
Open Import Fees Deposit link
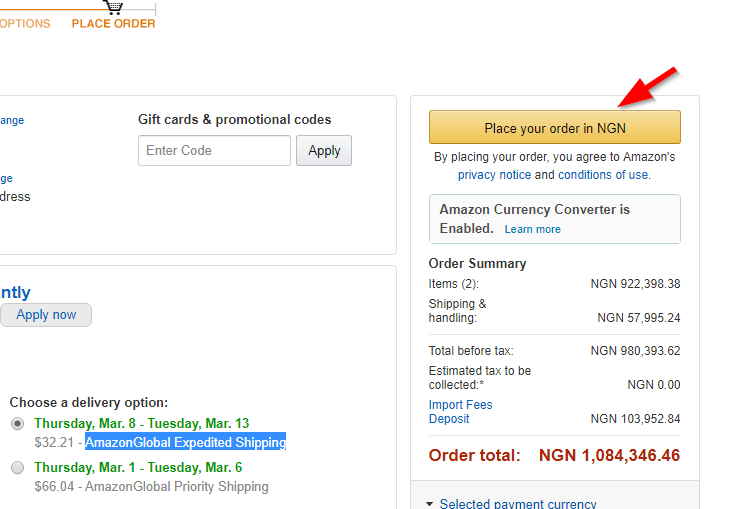pos(460,412)
